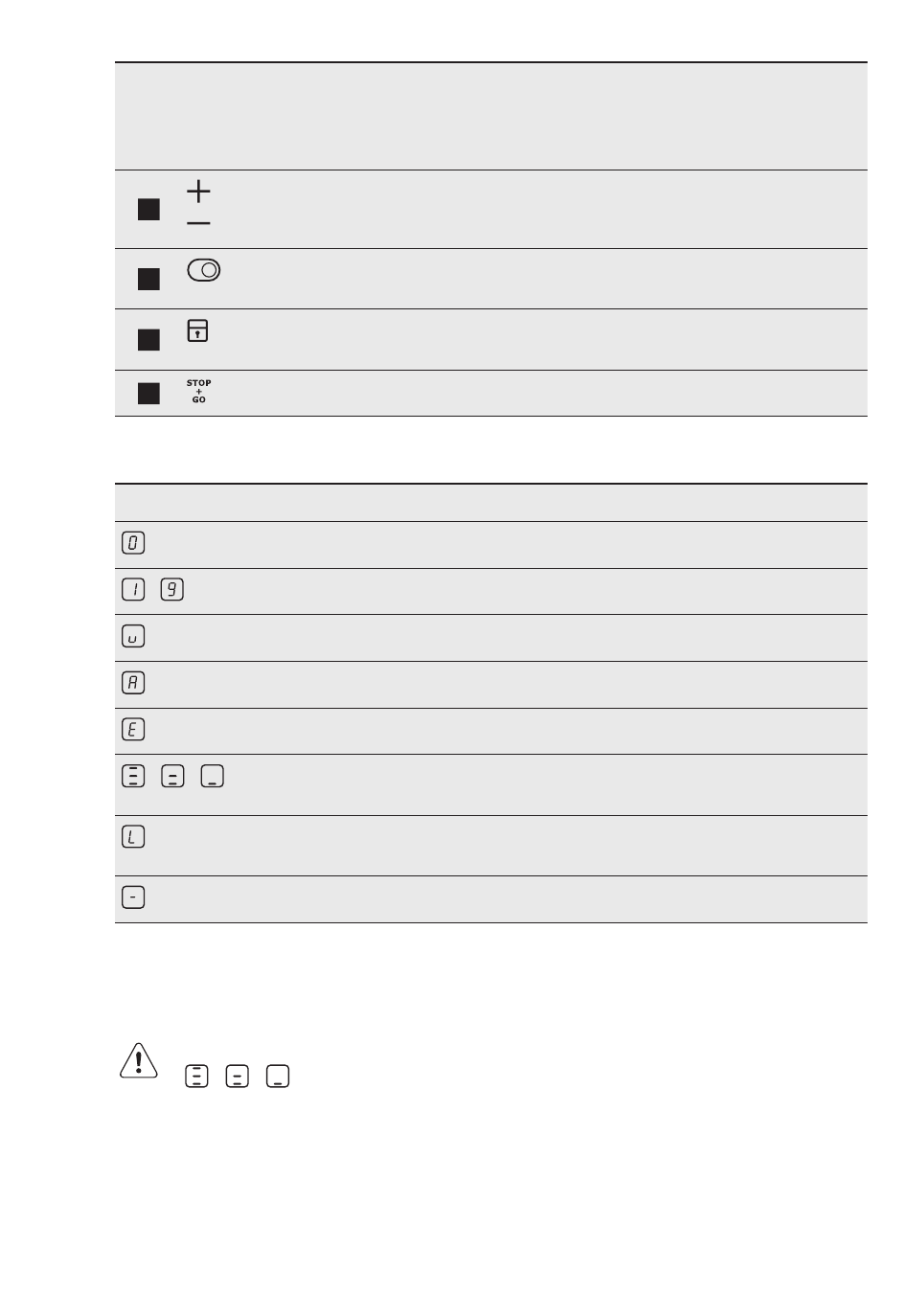
Task: Click the warning triangle icon
Action: (x=139, y=1060)
